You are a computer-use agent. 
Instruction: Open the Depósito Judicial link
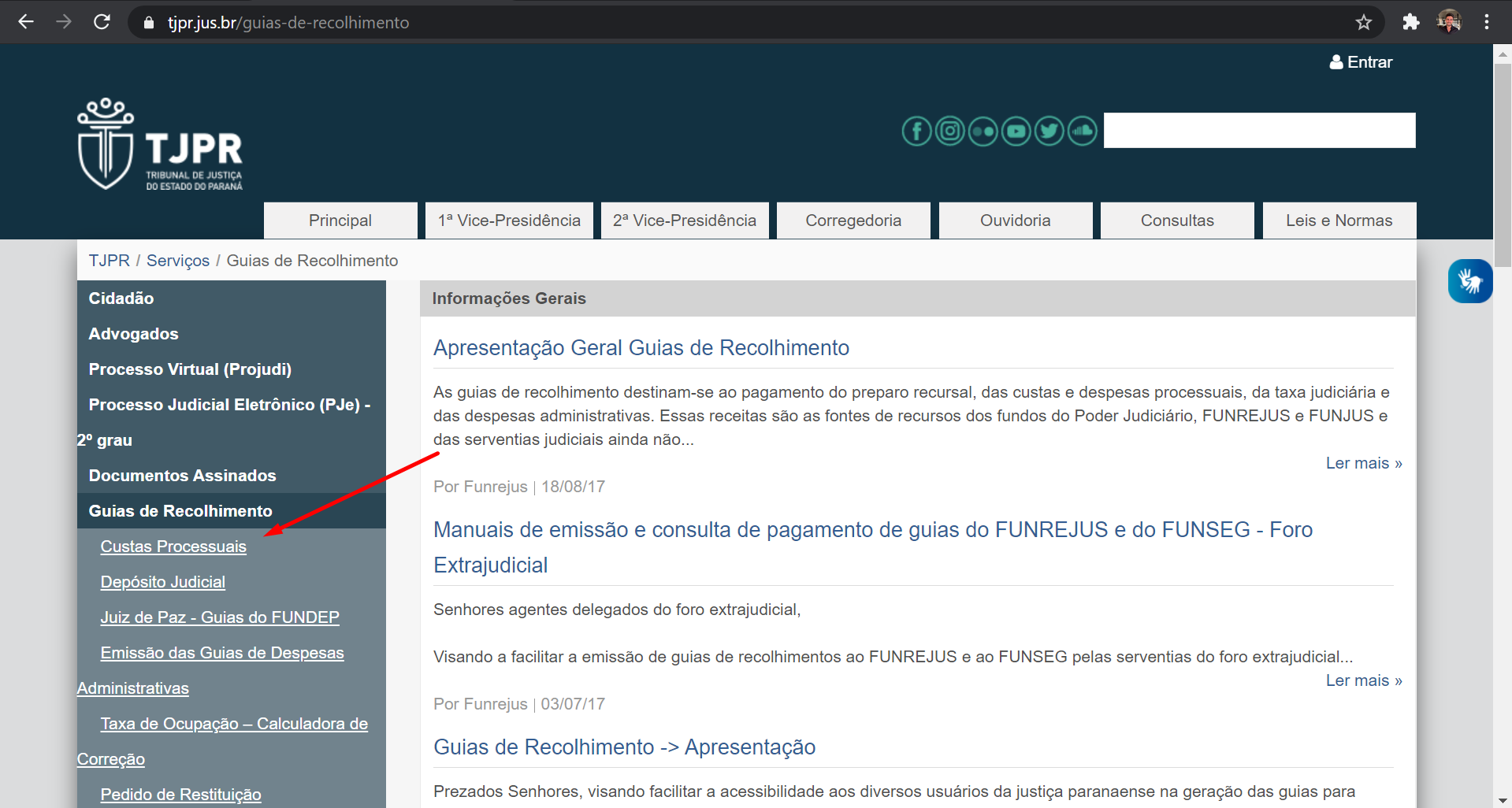(162, 582)
